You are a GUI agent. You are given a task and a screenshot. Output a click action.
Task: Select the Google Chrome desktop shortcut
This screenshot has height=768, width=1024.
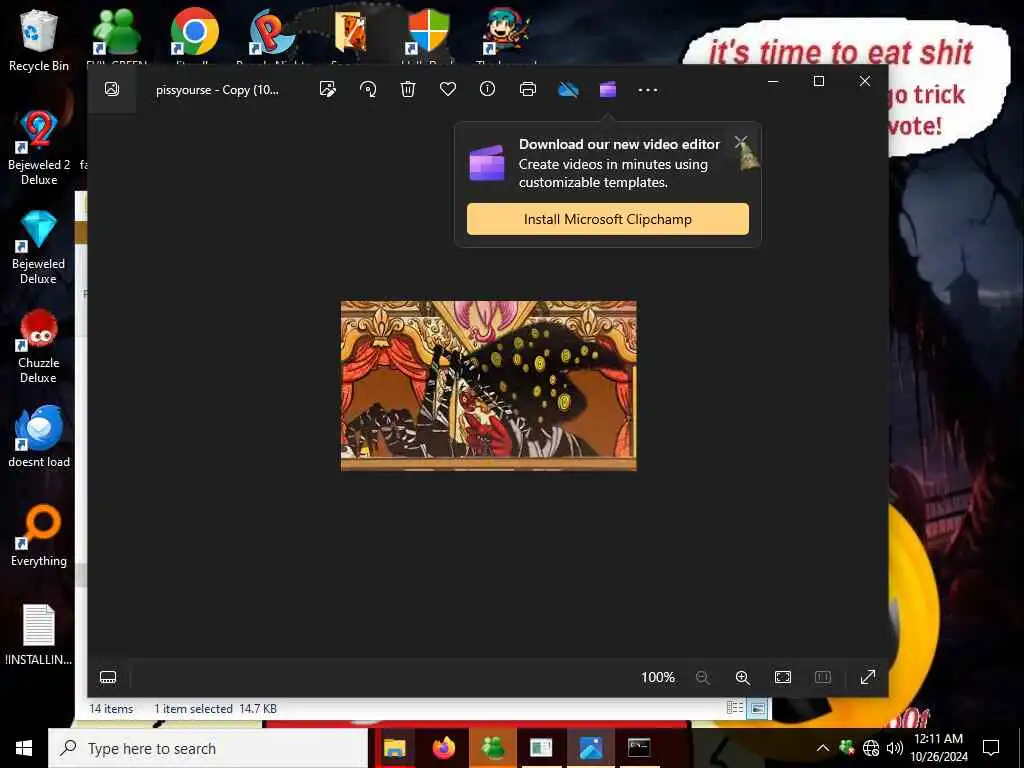pyautogui.click(x=195, y=33)
